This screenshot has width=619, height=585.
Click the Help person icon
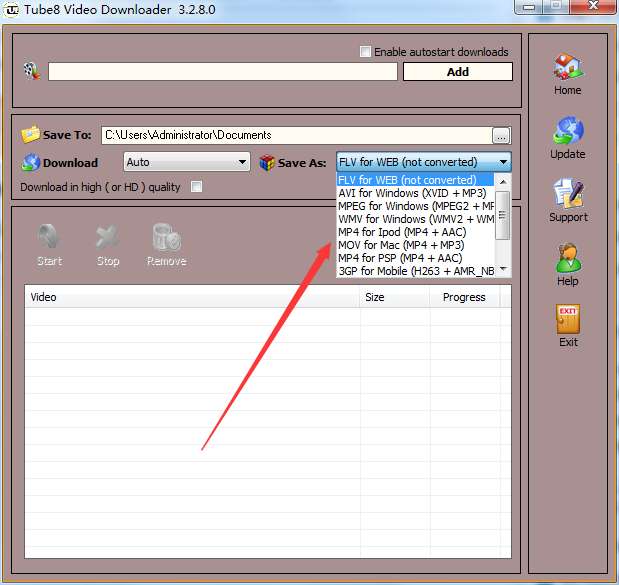click(x=568, y=258)
